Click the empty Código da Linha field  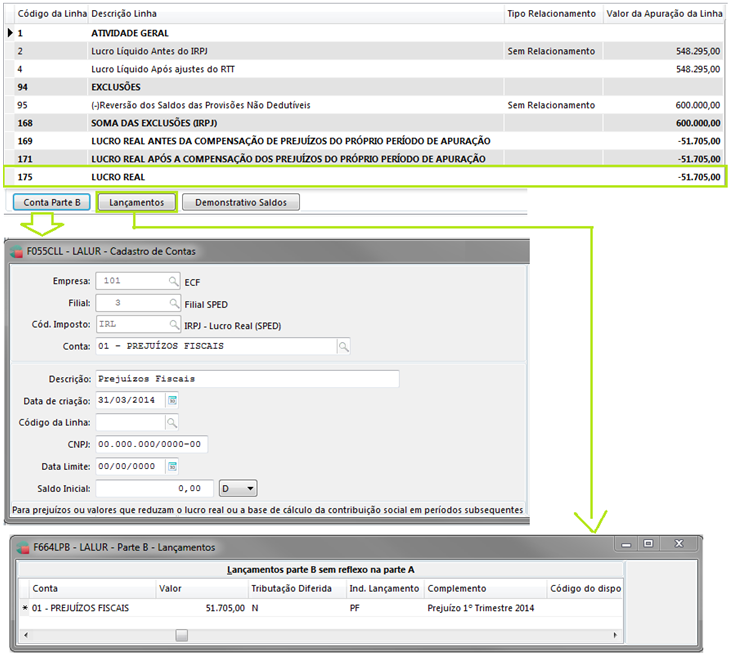click(131, 422)
